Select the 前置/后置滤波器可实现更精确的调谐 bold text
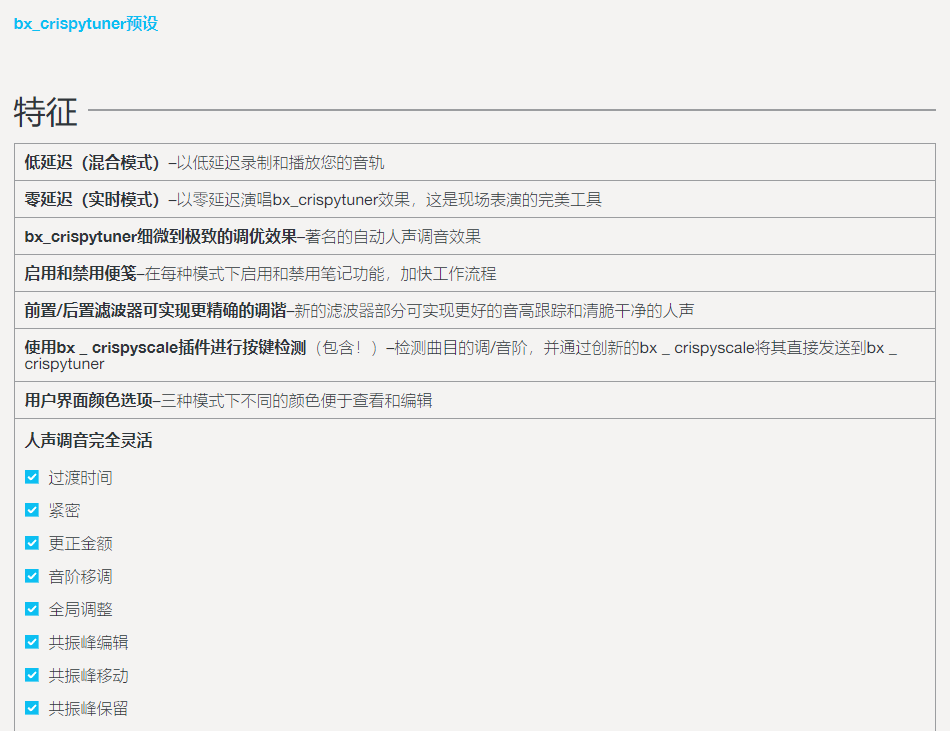Screen dimensions: 950x731 pyautogui.click(x=155, y=311)
